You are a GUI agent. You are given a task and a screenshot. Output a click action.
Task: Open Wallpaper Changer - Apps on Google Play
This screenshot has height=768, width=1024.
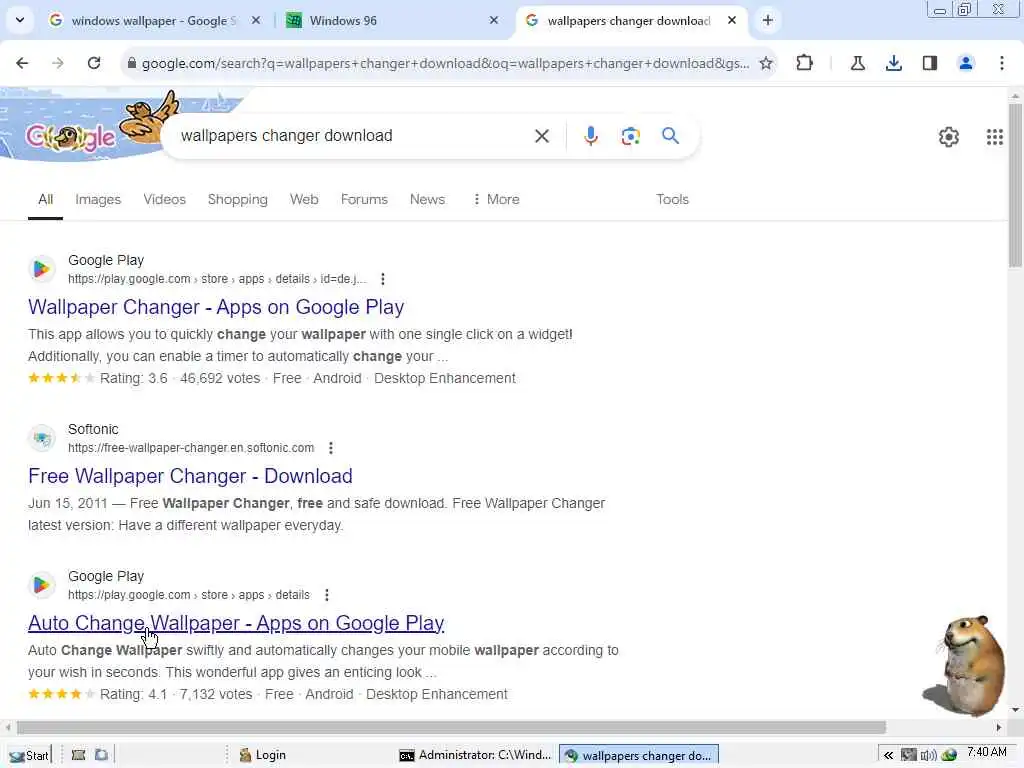click(x=216, y=307)
